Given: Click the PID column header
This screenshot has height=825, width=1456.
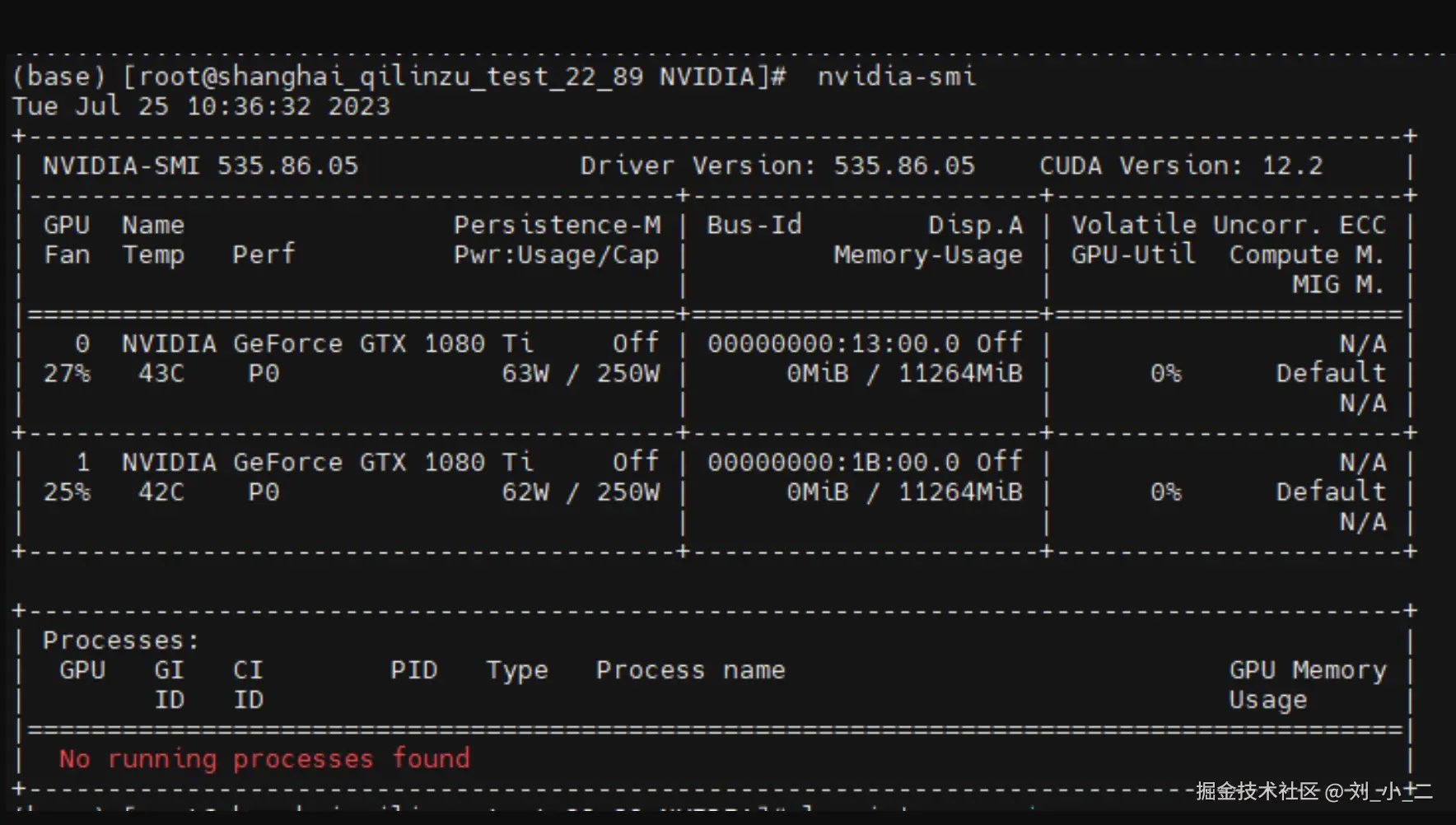Looking at the screenshot, I should (413, 669).
